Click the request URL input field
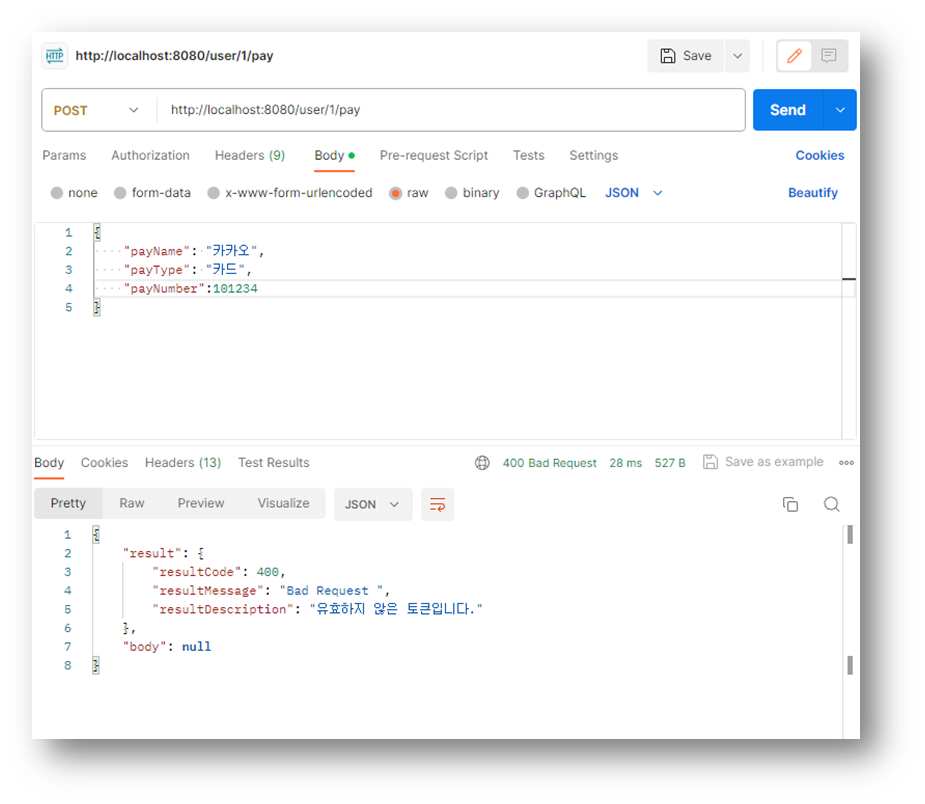Screen dimensions: 925x804 pos(451,110)
